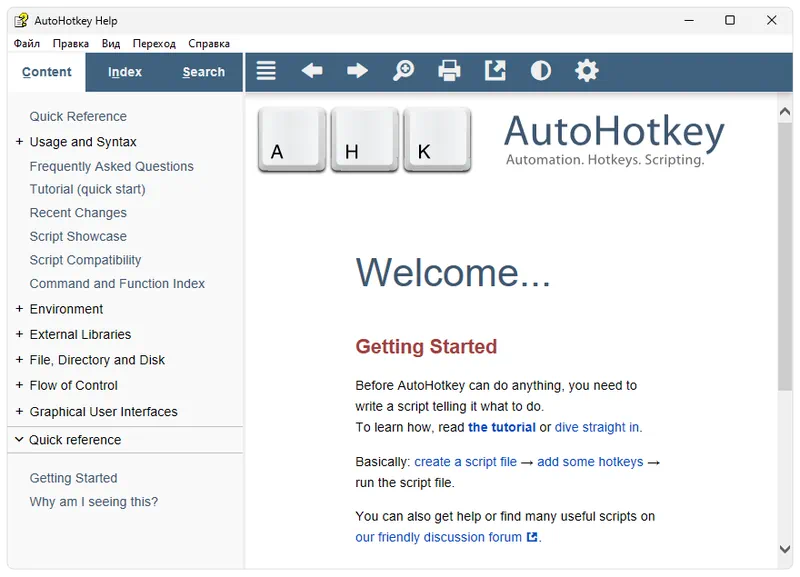Expand the Flow of Control node
Screen dimensions: 800x577
19,385
